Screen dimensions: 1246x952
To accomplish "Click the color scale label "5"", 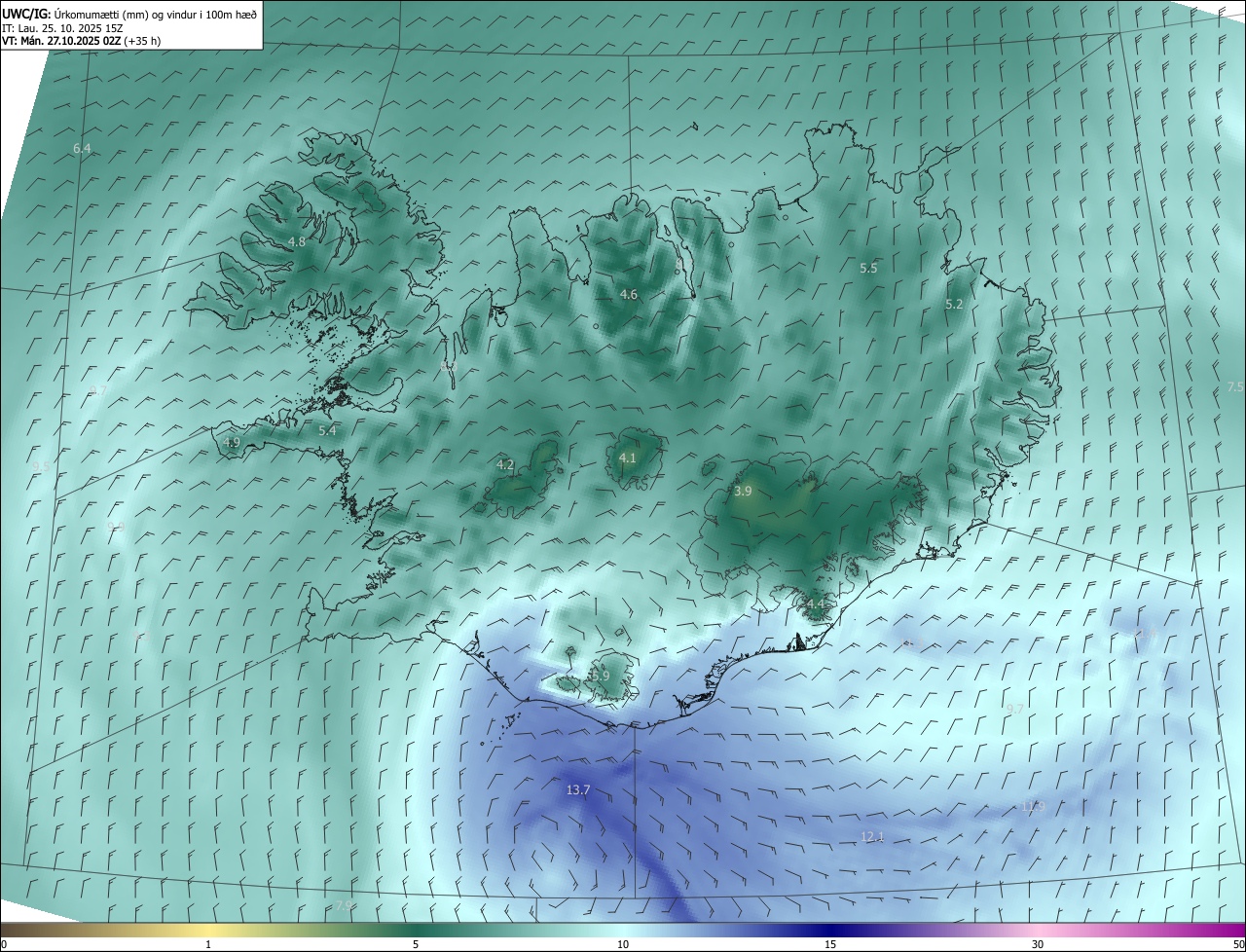I will (x=416, y=945).
